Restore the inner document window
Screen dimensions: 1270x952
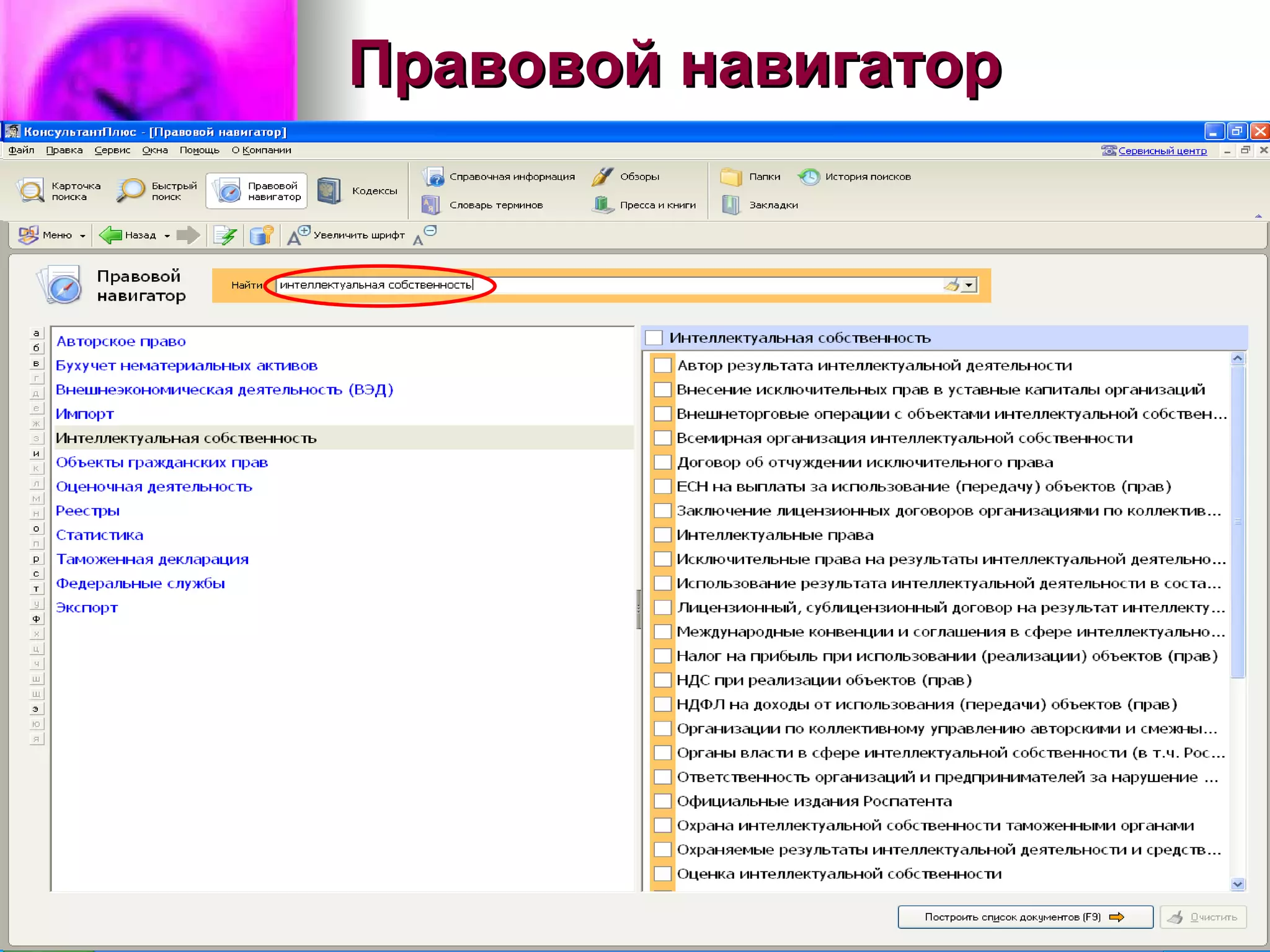[1245, 150]
